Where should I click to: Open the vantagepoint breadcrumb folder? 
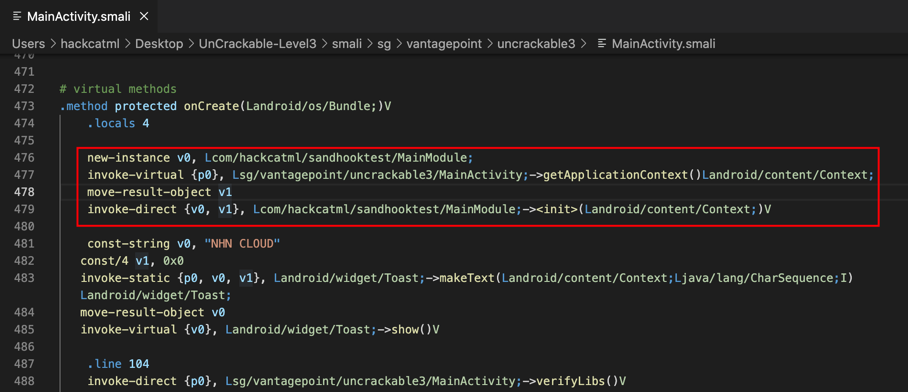444,44
